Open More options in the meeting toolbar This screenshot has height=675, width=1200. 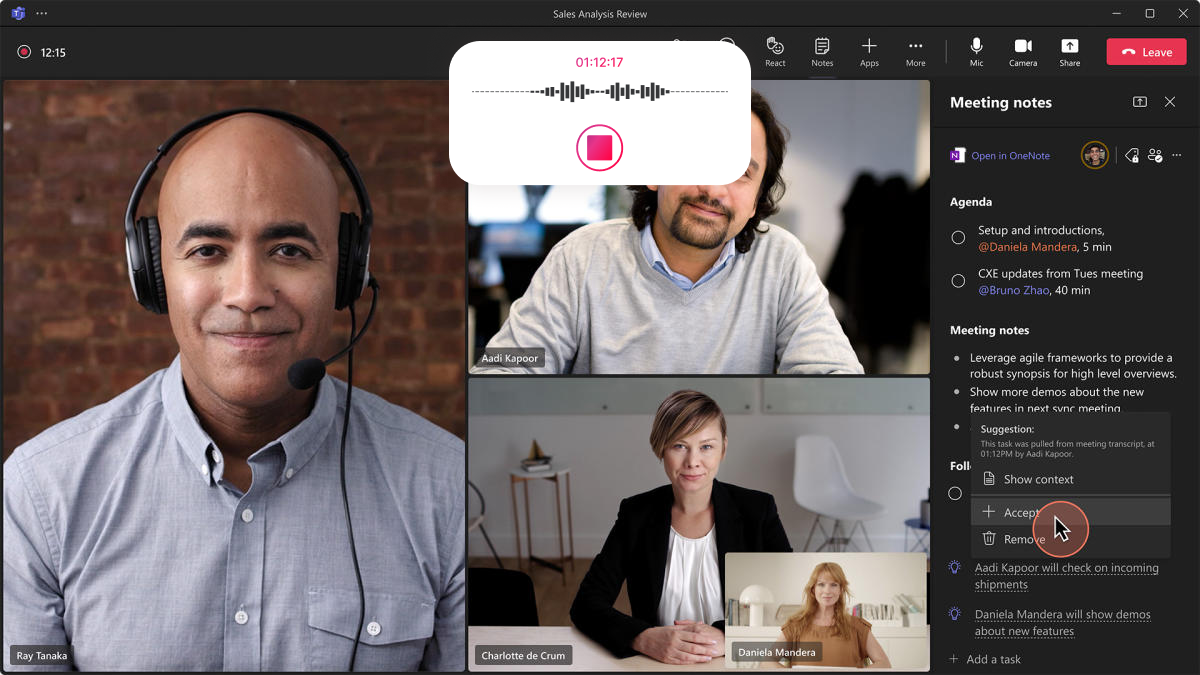(x=915, y=51)
